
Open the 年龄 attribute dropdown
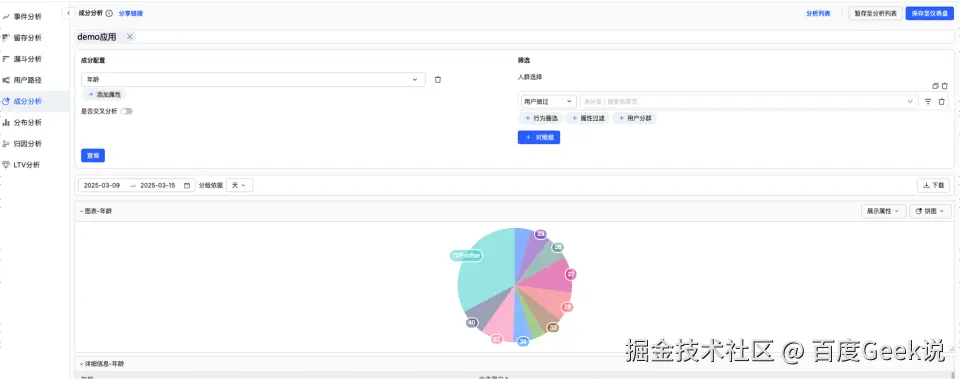[x=253, y=80]
